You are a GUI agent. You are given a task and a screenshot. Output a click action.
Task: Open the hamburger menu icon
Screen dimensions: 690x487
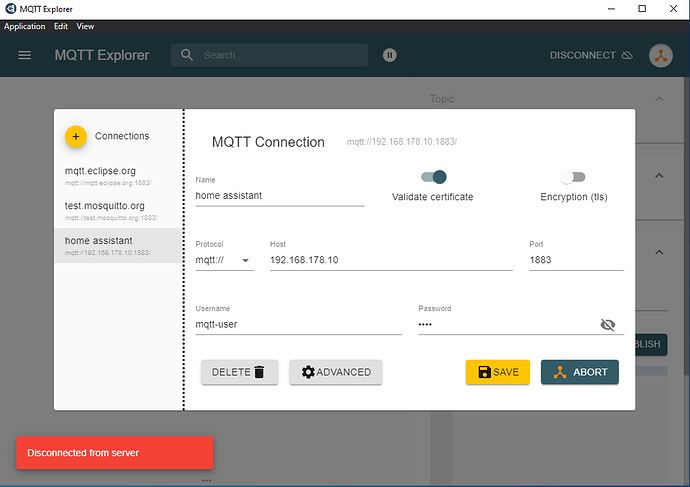click(25, 55)
